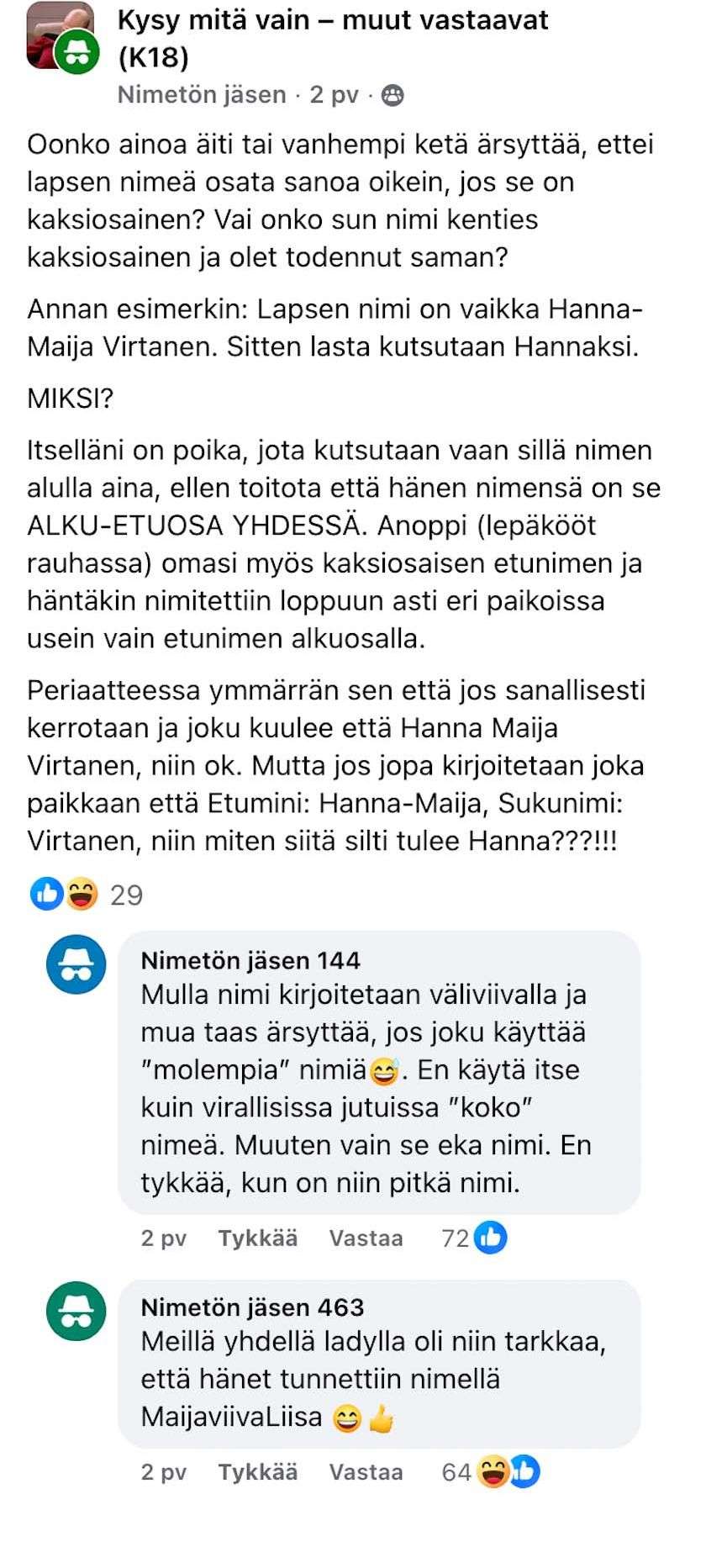Click the green avatar of Nimetön jäsen 463
Screen dimensions: 706x1568
click(76, 1312)
